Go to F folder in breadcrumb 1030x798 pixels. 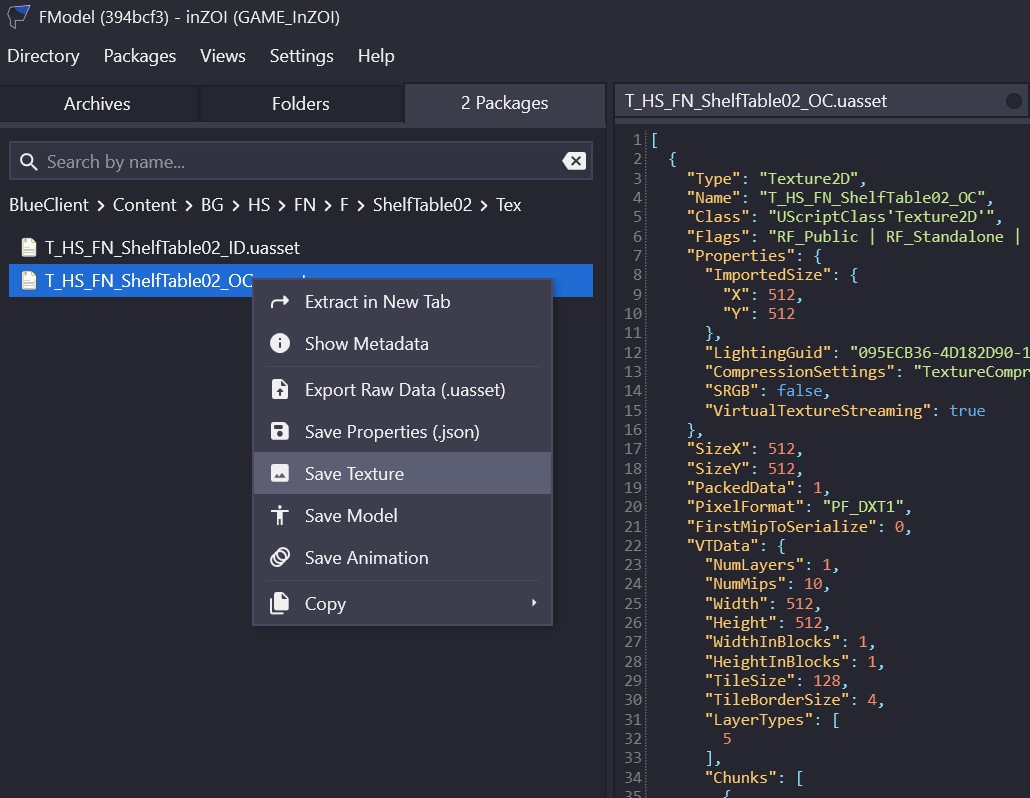point(344,205)
